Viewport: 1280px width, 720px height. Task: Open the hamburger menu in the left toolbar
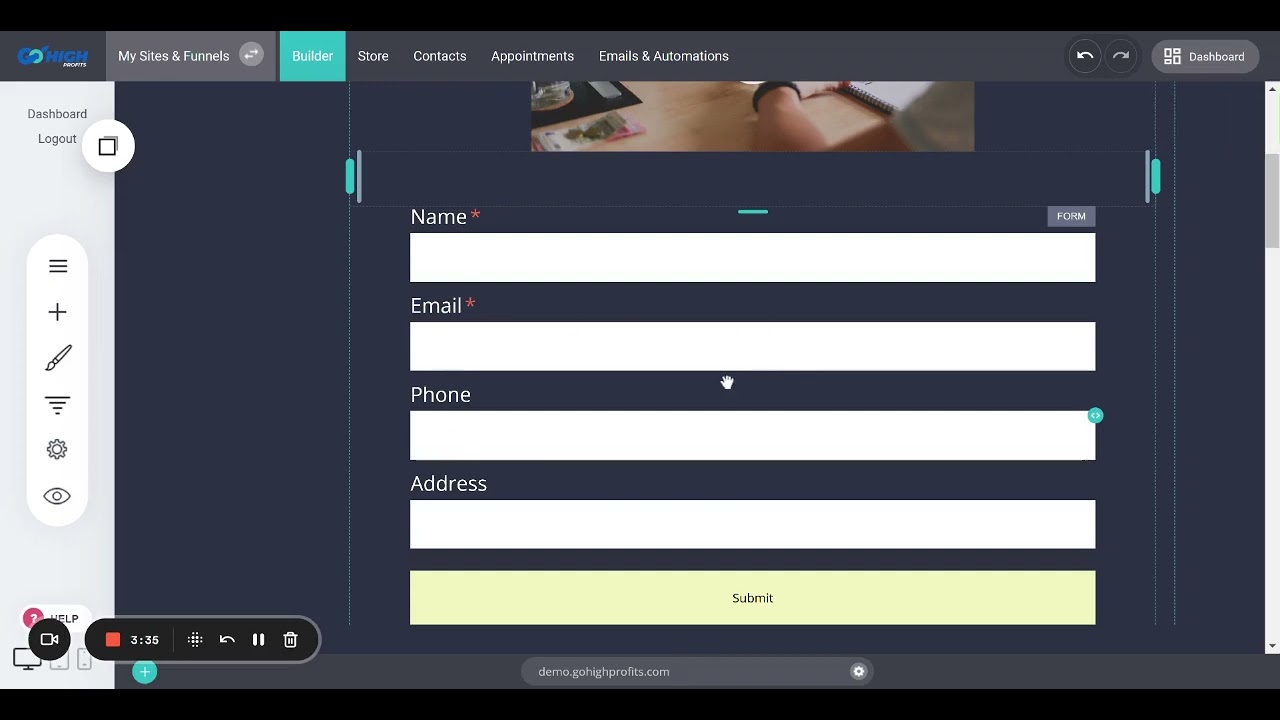click(58, 266)
